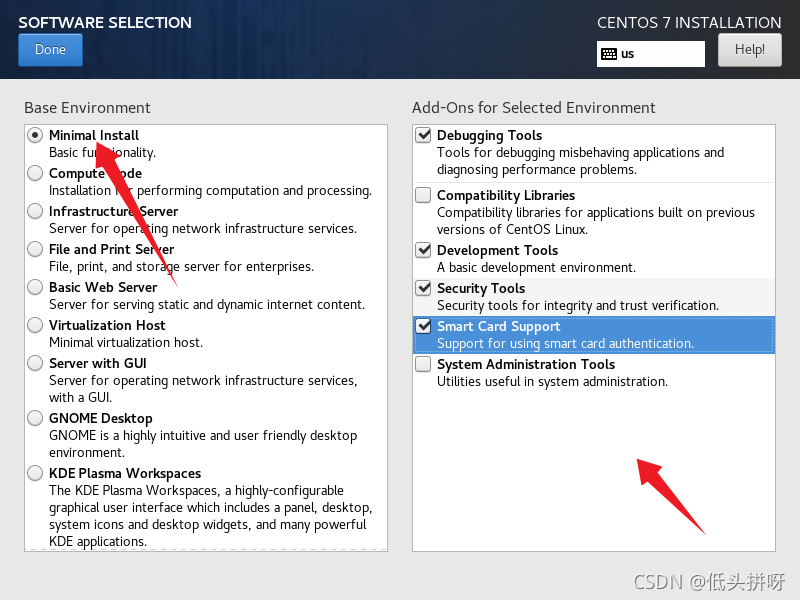Select the Minimal Install radio button
Viewport: 800px width, 600px height.
pos(35,135)
